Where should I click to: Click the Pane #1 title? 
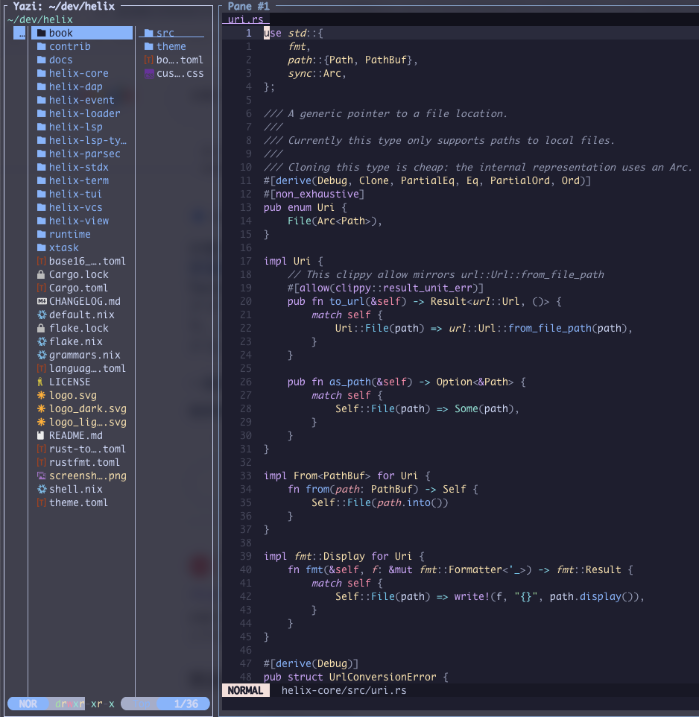pyautogui.click(x=249, y=6)
